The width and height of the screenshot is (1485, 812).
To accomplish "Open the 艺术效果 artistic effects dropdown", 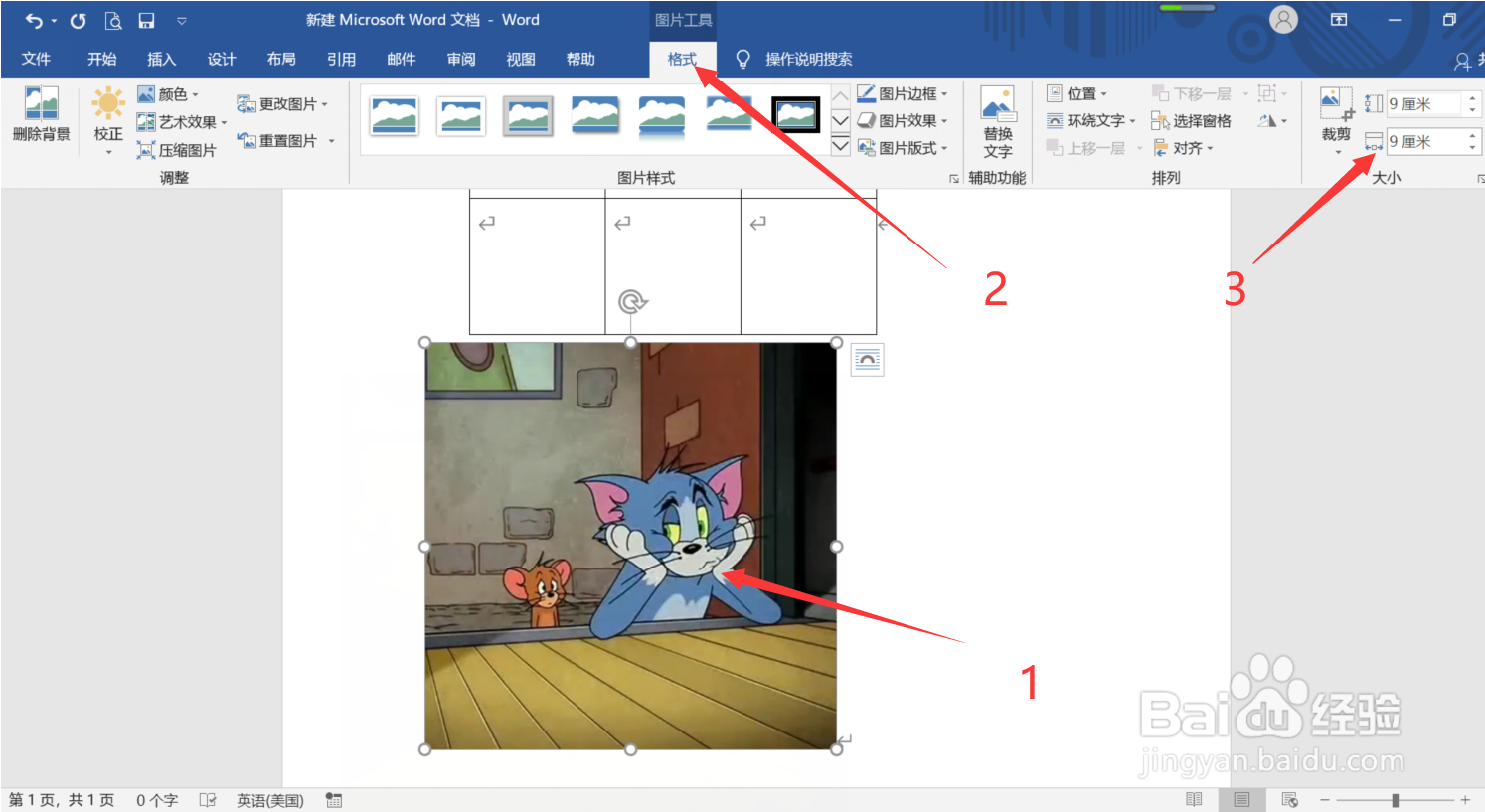I will [181, 122].
